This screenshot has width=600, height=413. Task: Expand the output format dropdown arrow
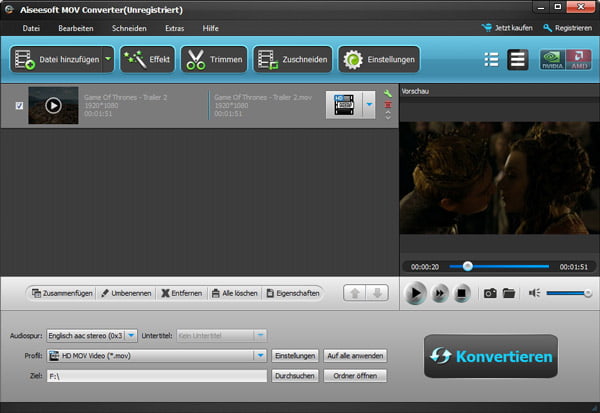click(369, 105)
